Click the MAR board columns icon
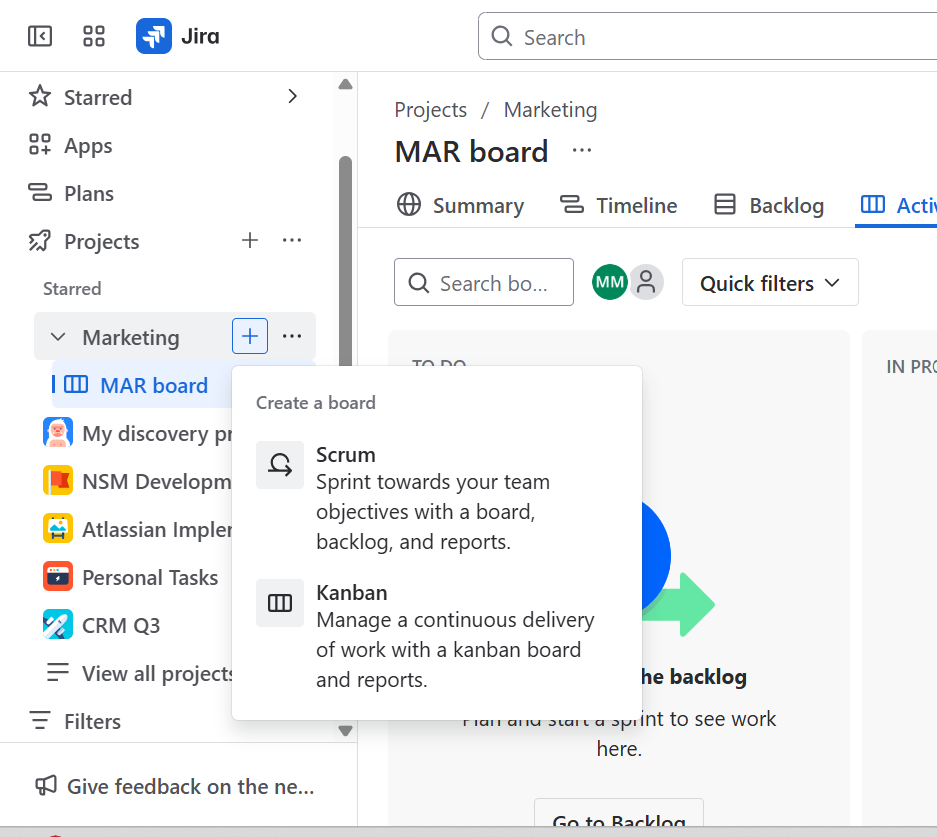 [x=76, y=384]
